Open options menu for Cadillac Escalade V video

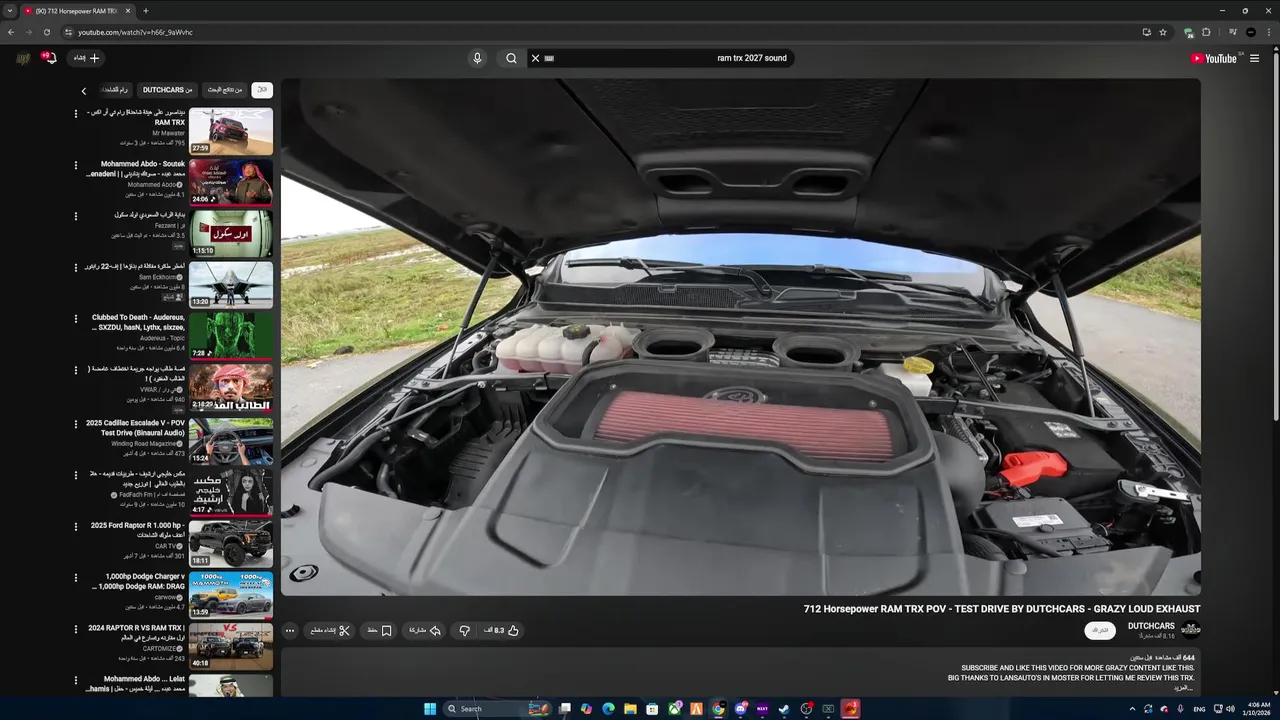pyautogui.click(x=75, y=423)
